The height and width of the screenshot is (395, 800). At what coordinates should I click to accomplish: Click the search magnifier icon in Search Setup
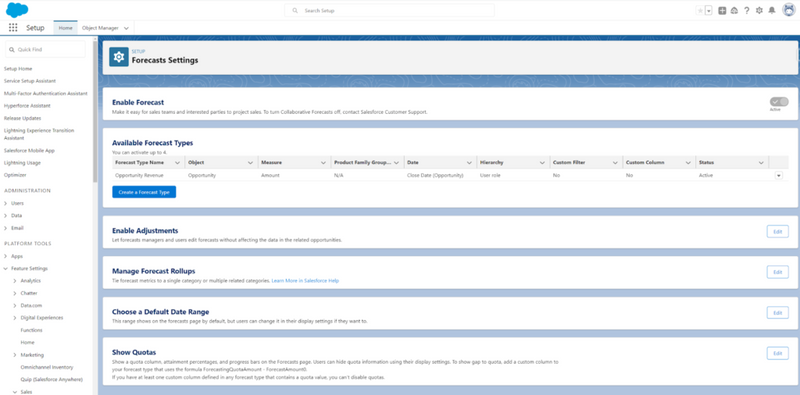(x=295, y=10)
